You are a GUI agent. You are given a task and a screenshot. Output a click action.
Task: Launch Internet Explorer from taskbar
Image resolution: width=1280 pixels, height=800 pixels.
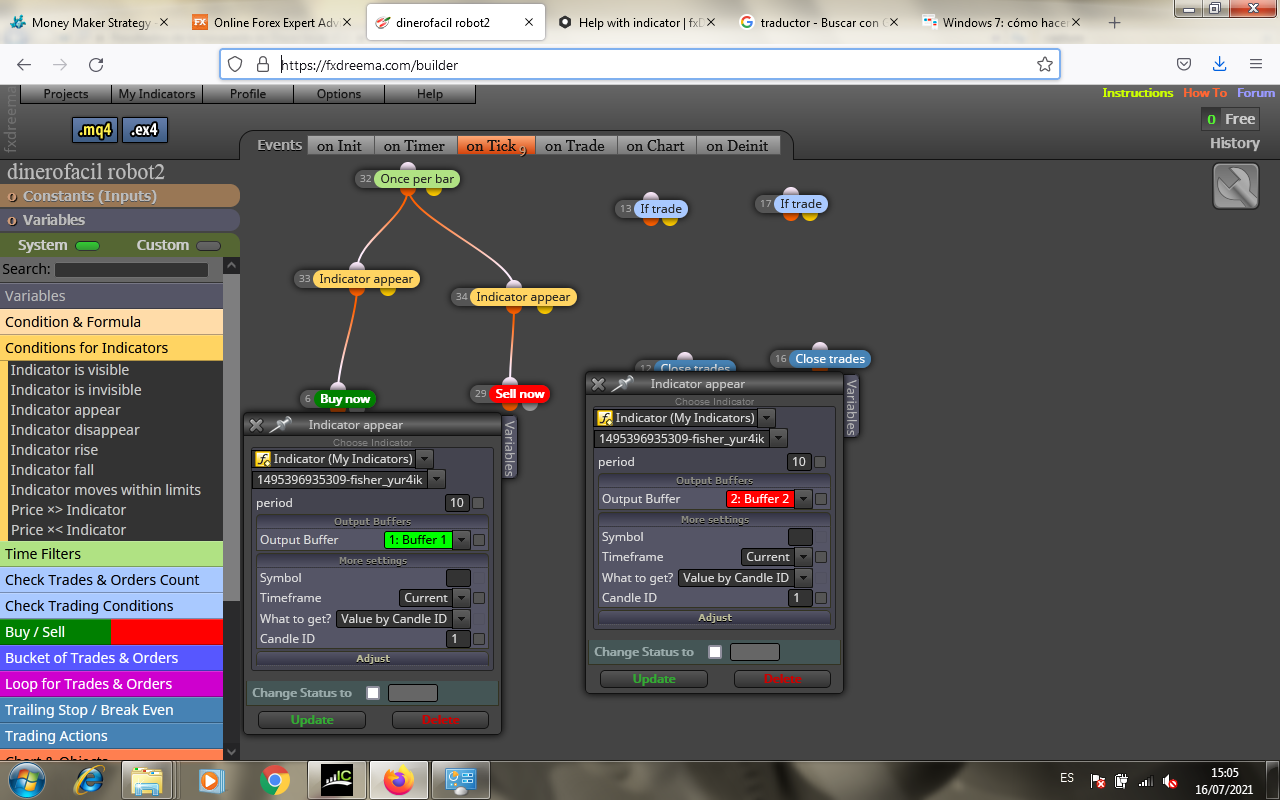point(90,779)
